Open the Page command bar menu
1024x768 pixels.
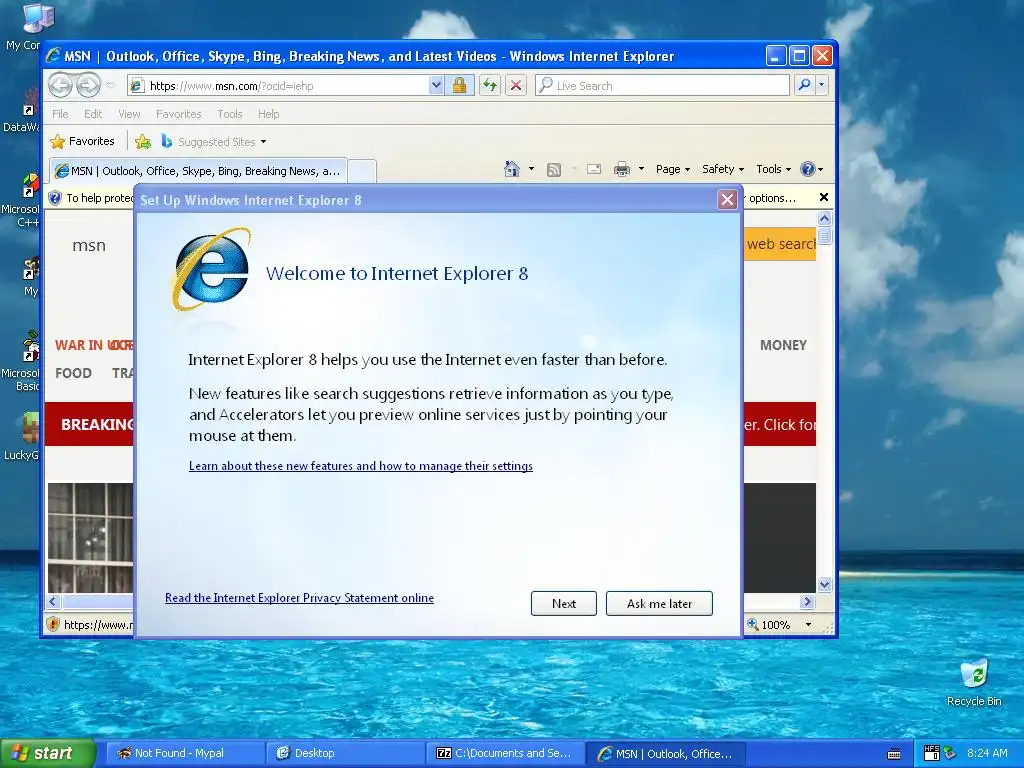tap(672, 169)
